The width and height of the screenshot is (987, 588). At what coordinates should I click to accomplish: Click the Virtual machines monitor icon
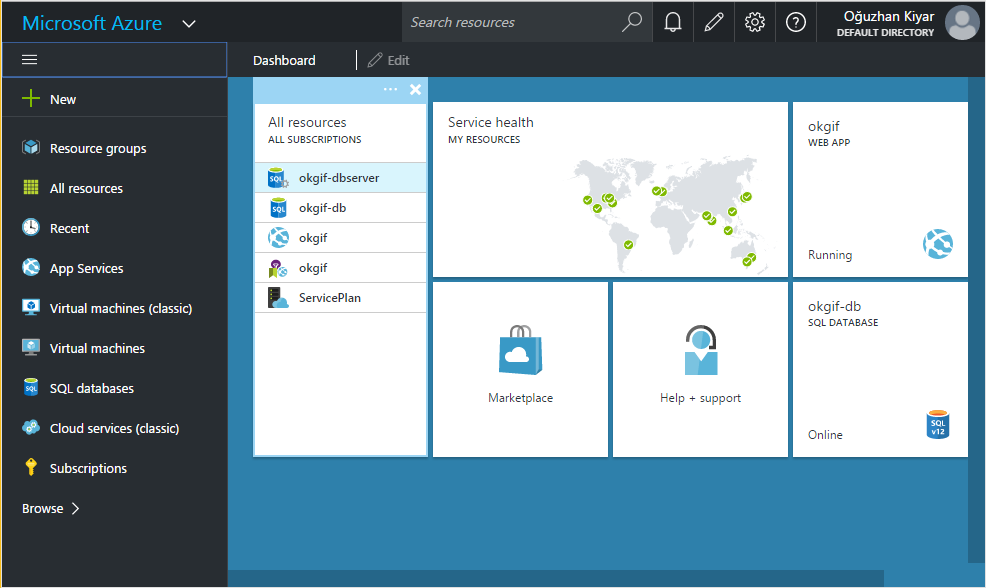[31, 348]
